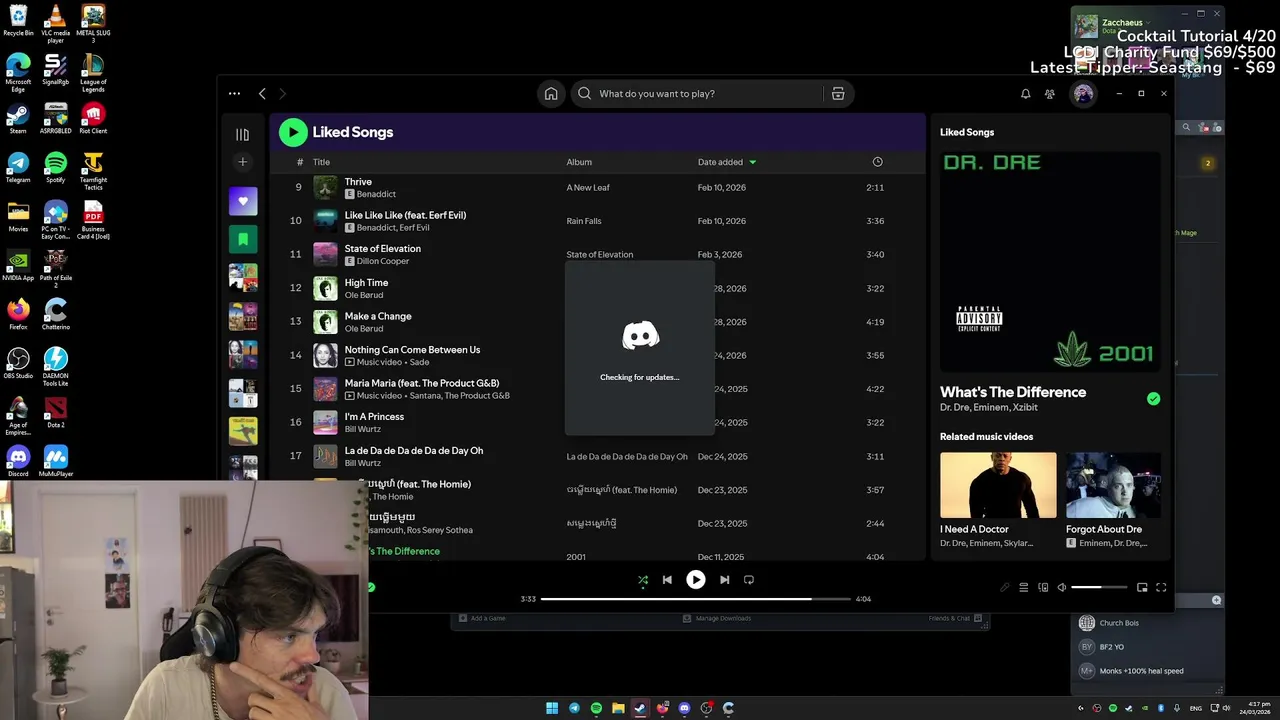Viewport: 1280px width, 720px height.
Task: Seek on the song progress bar
Action: click(x=695, y=599)
